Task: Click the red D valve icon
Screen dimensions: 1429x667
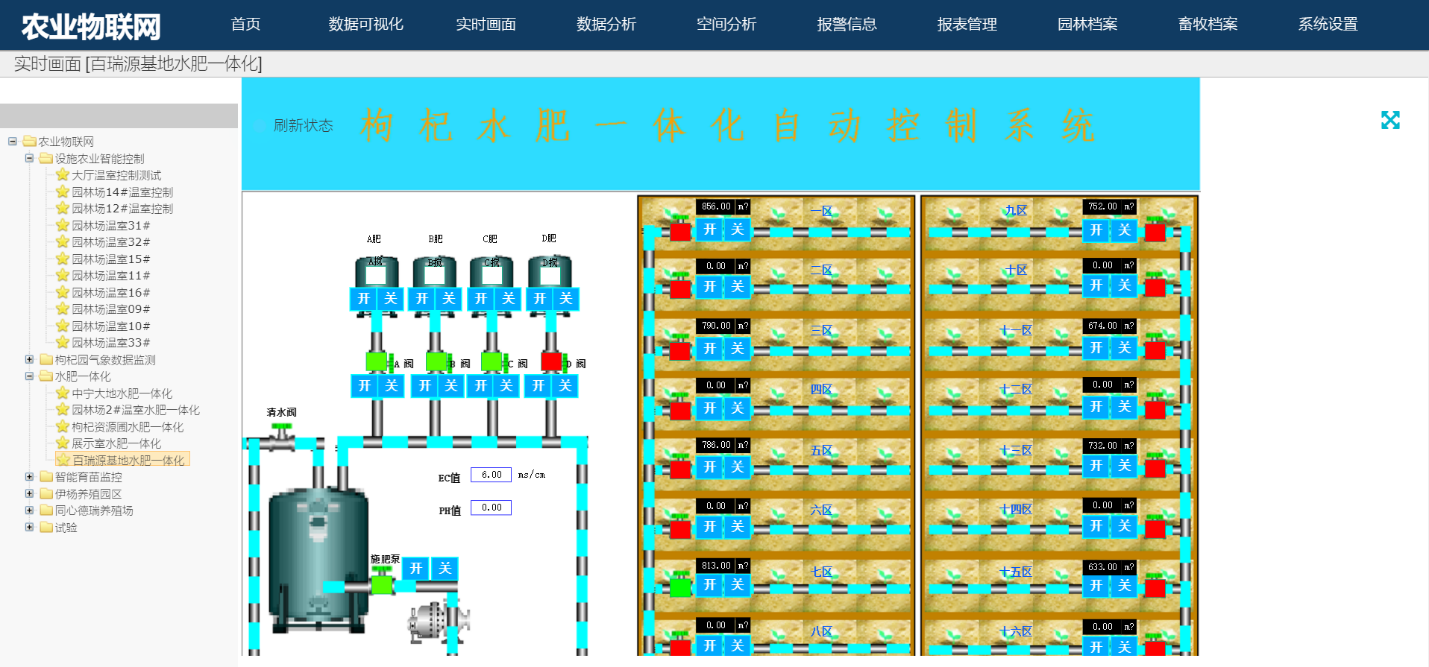Action: coord(551,361)
